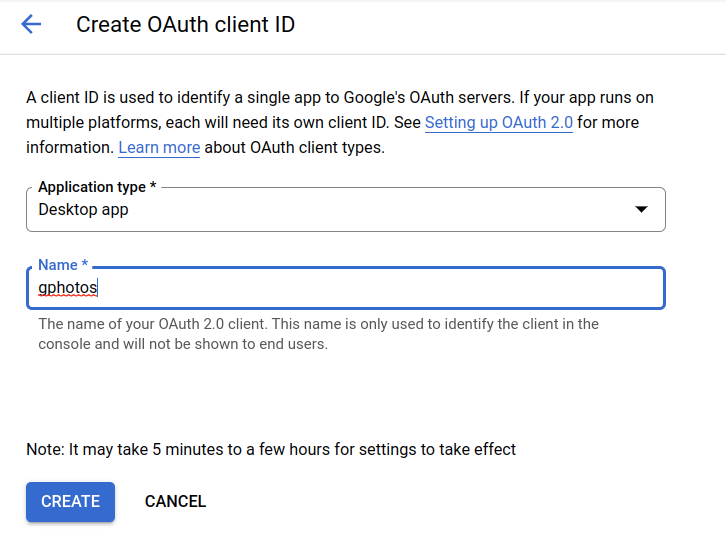726x556 pixels.
Task: Select the 'Desktop app' value text
Action: click(83, 210)
